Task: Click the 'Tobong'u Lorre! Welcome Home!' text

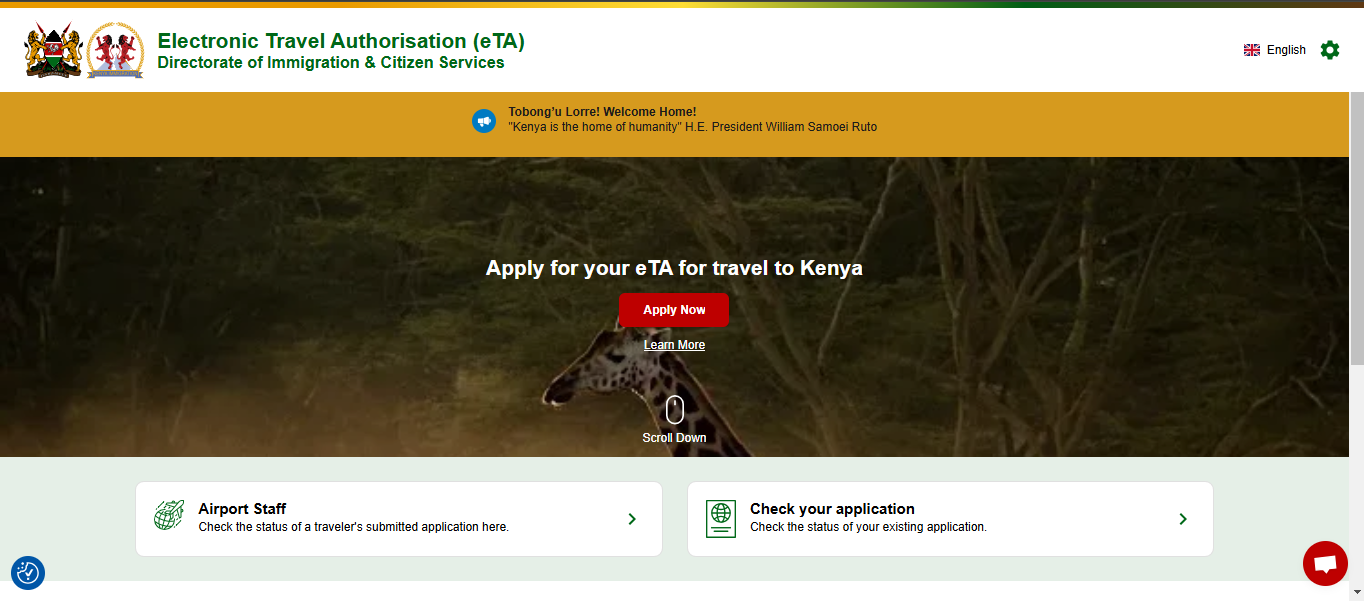Action: point(602,112)
